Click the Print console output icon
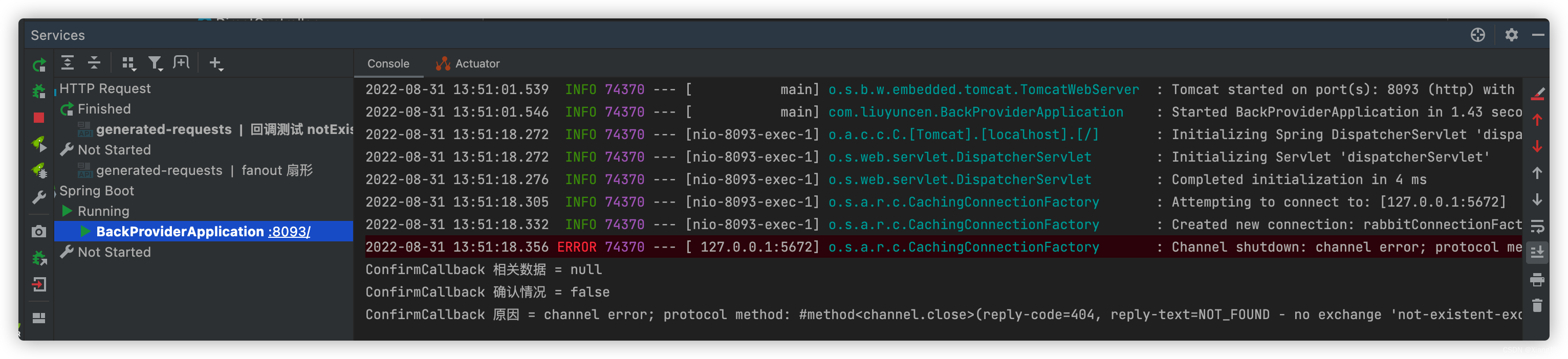This screenshot has width=1568, height=359. click(1537, 280)
